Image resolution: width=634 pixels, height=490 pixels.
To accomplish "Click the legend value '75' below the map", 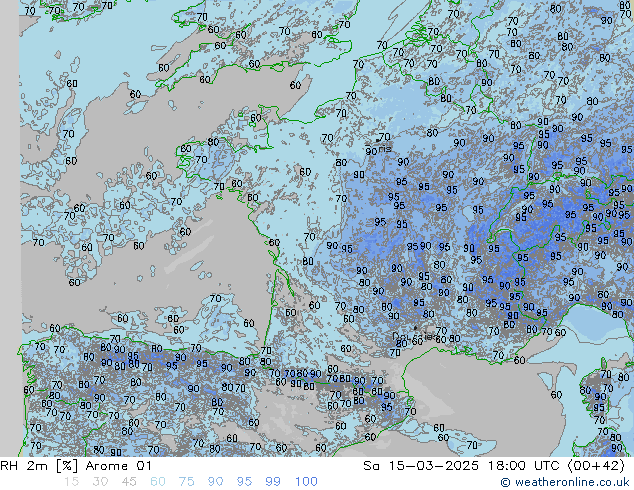I will 186,482.
